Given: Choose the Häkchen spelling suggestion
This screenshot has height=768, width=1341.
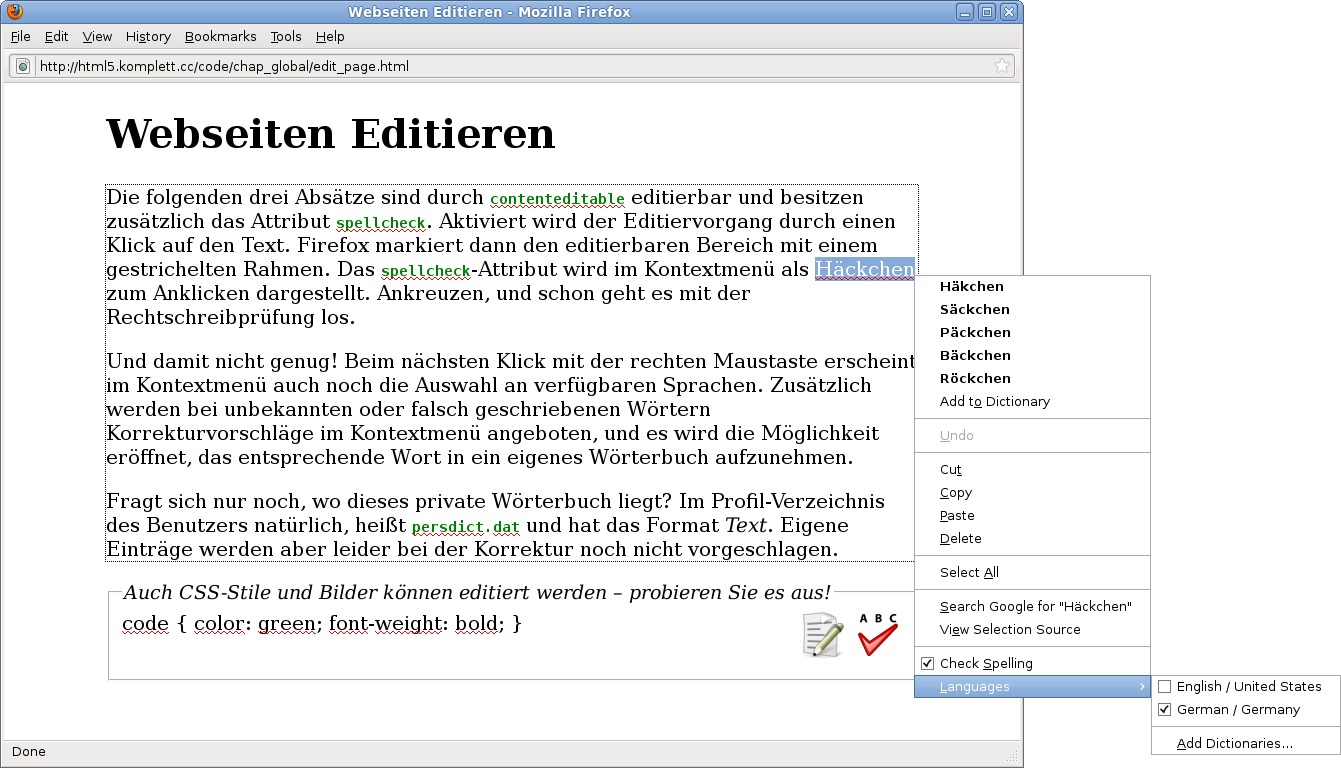Looking at the screenshot, I should click(971, 286).
